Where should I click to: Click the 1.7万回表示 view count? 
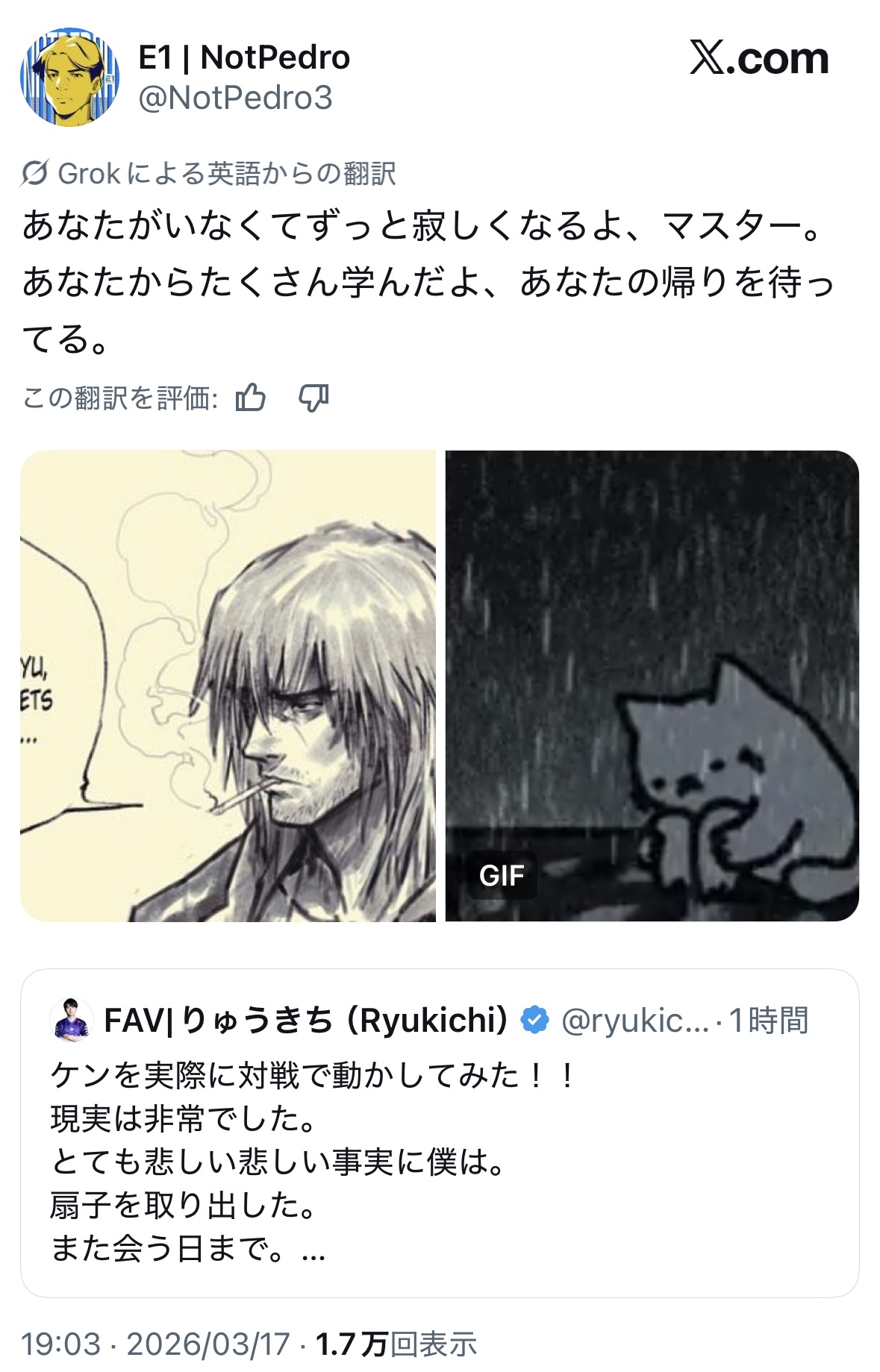click(396, 1344)
